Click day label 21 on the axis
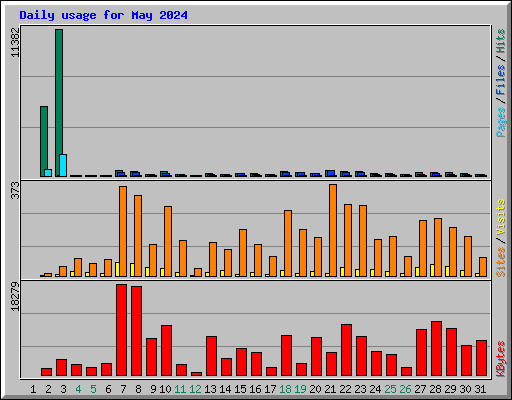Image resolution: width=512 pixels, height=400 pixels. coord(330,389)
